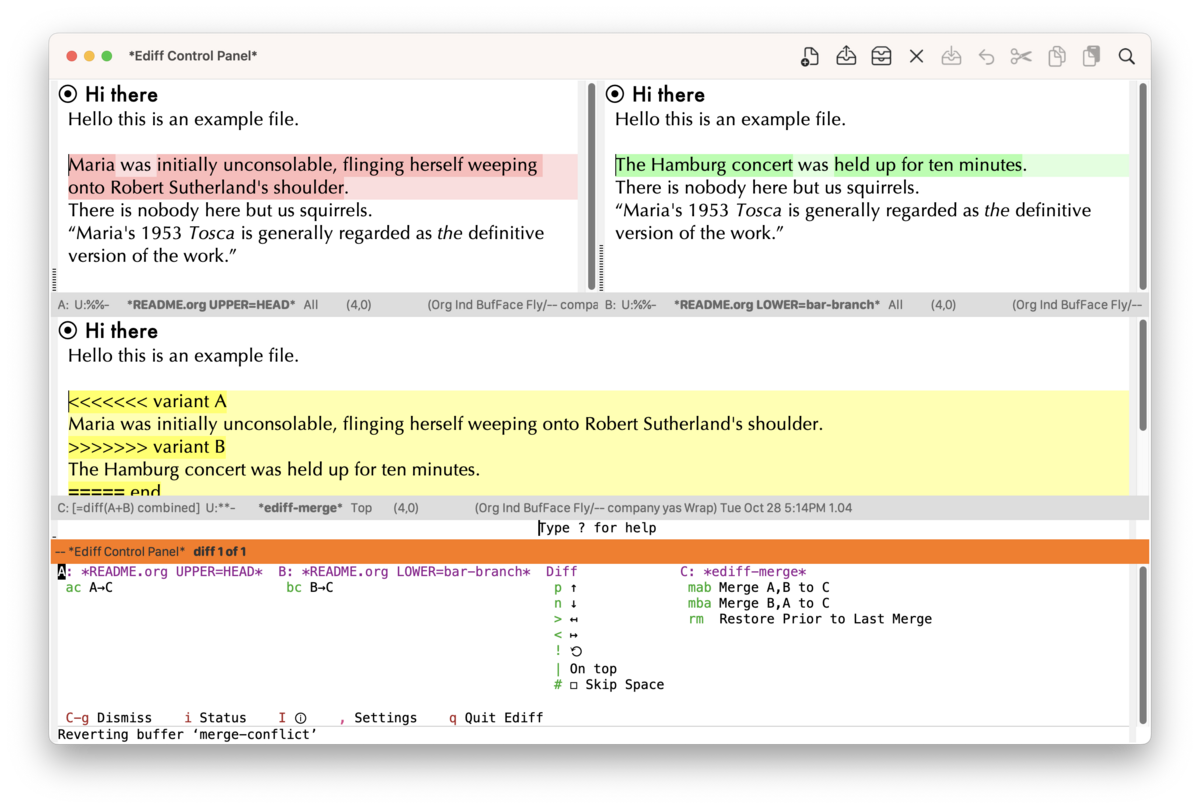Open the directory drawer toolbar icon

[881, 57]
